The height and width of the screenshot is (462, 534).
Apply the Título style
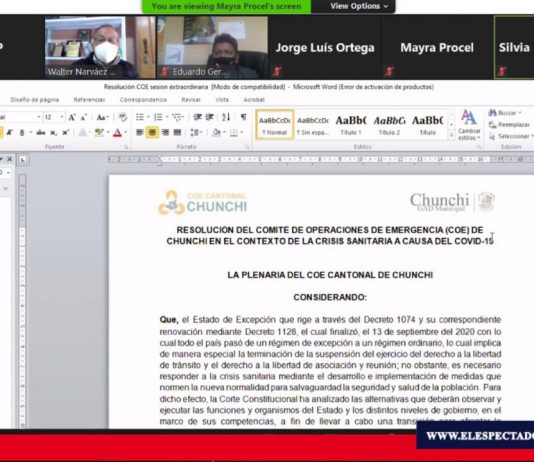427,125
